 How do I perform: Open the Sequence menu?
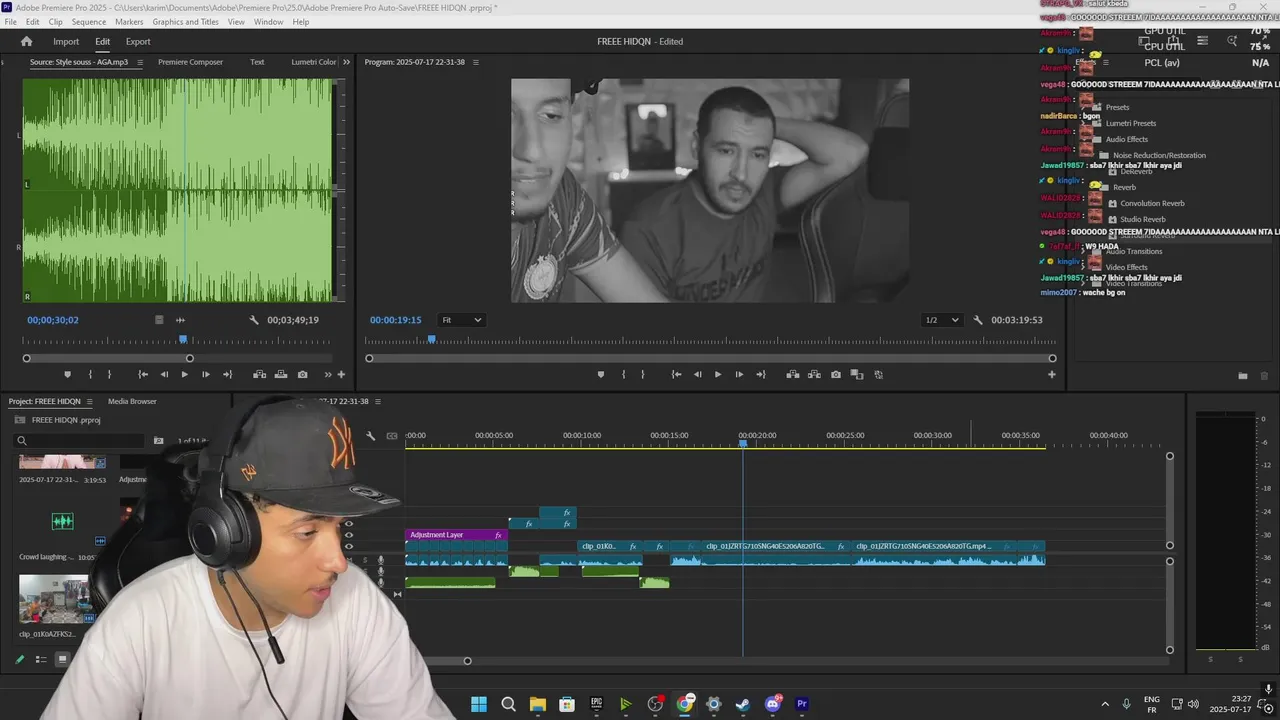pos(89,22)
